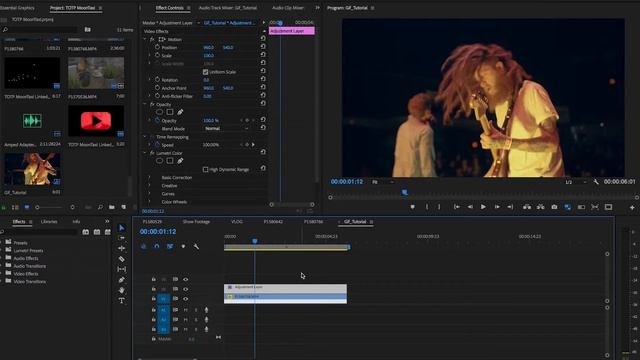640x360 pixels.
Task: Create rectangle mask under Opacity
Action: [x=170, y=112]
